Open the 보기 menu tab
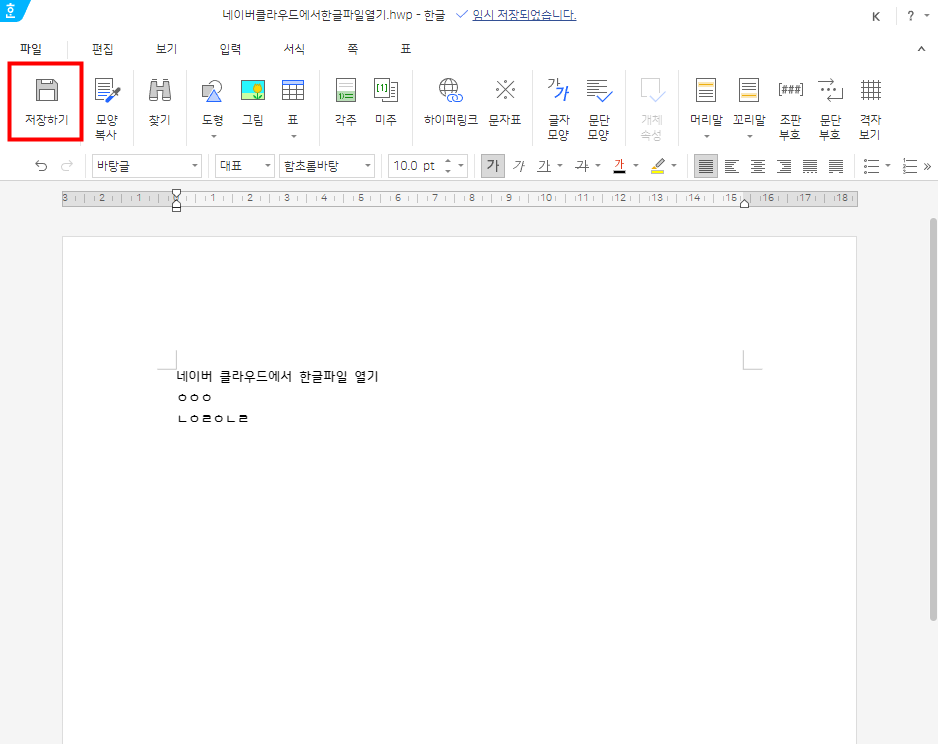The height and width of the screenshot is (744, 938). click(x=166, y=49)
